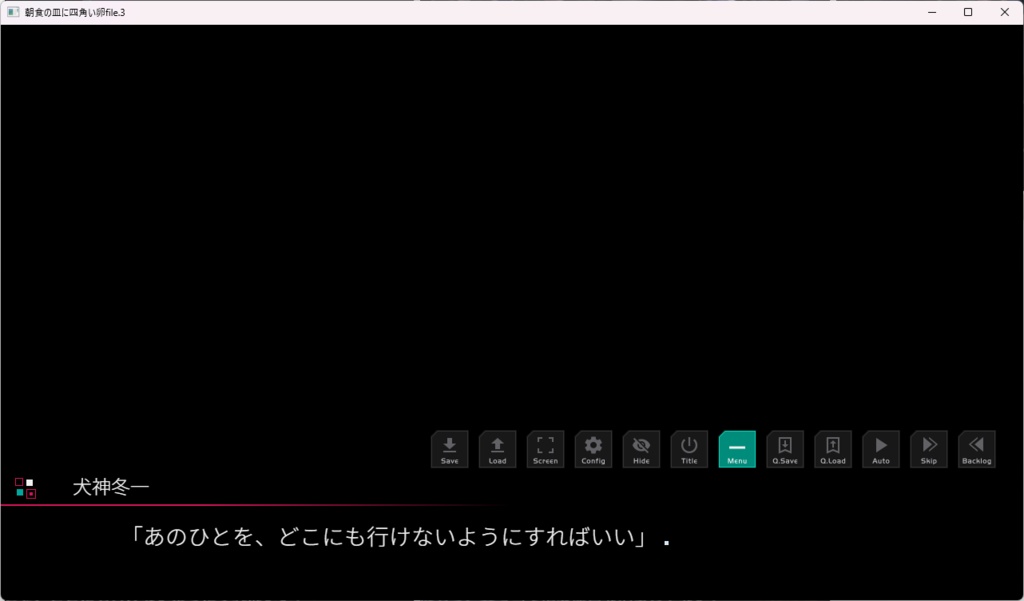The height and width of the screenshot is (601, 1024).
Task: Click the white square marker beside the namebox
Action: click(x=29, y=482)
